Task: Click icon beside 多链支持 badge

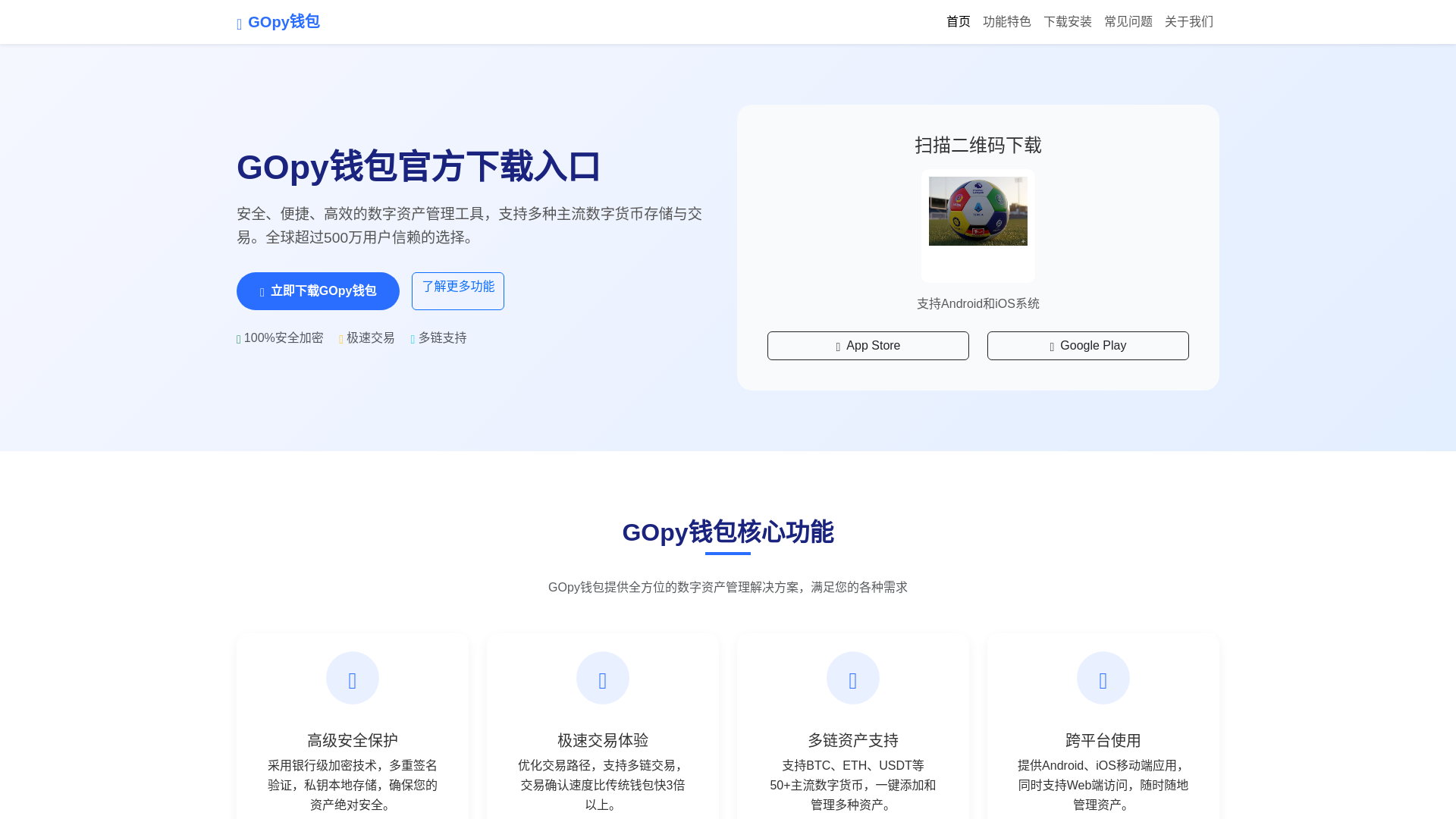Action: (x=413, y=339)
